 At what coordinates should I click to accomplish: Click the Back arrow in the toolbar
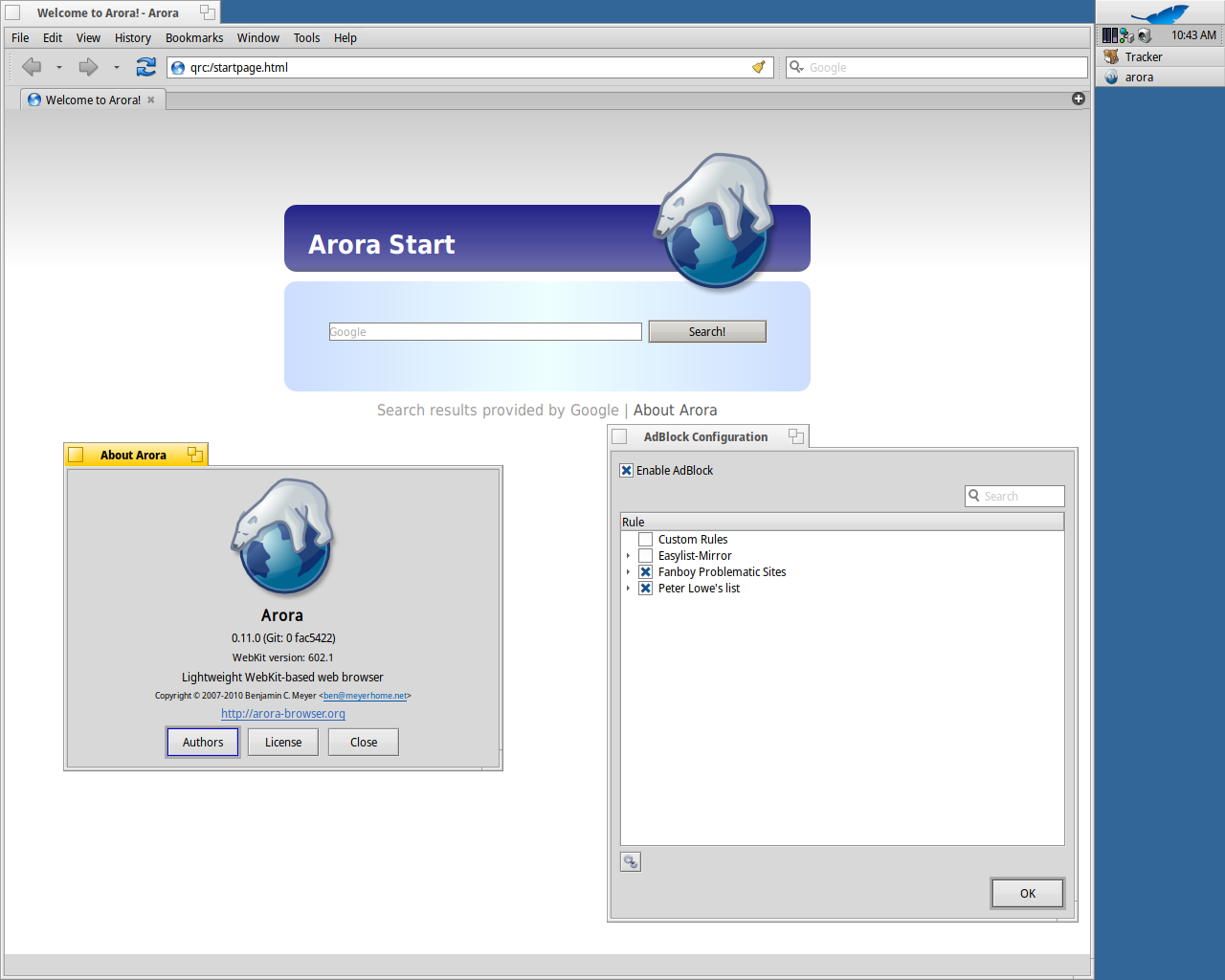32,67
